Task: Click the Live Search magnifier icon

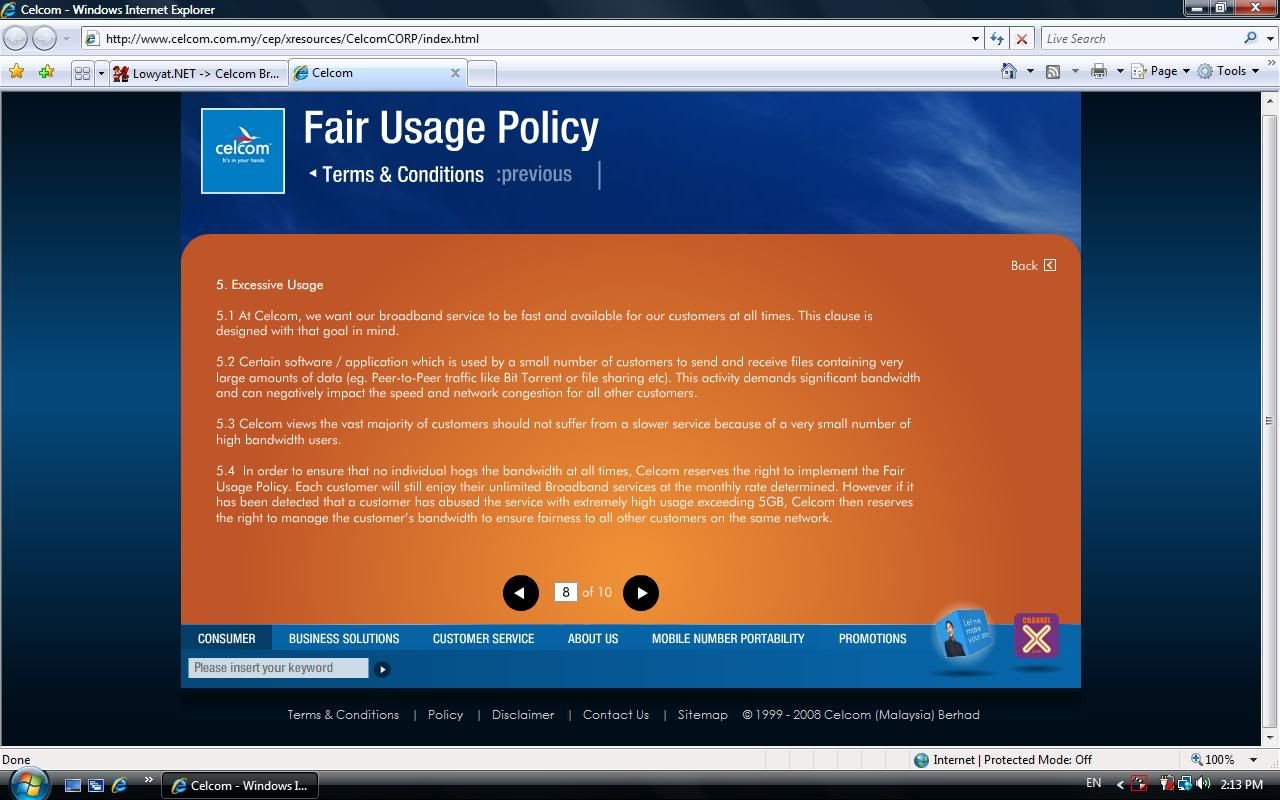Action: (1250, 39)
